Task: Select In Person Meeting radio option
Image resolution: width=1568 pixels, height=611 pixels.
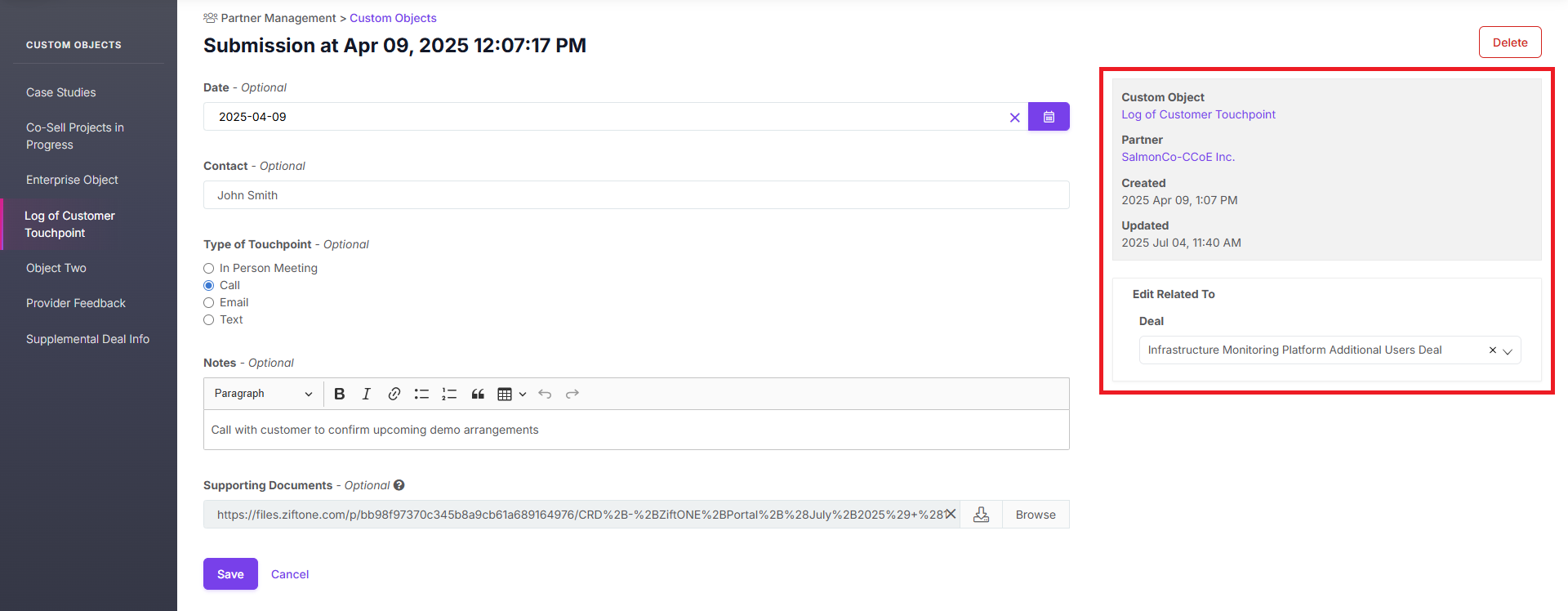Action: pos(208,268)
